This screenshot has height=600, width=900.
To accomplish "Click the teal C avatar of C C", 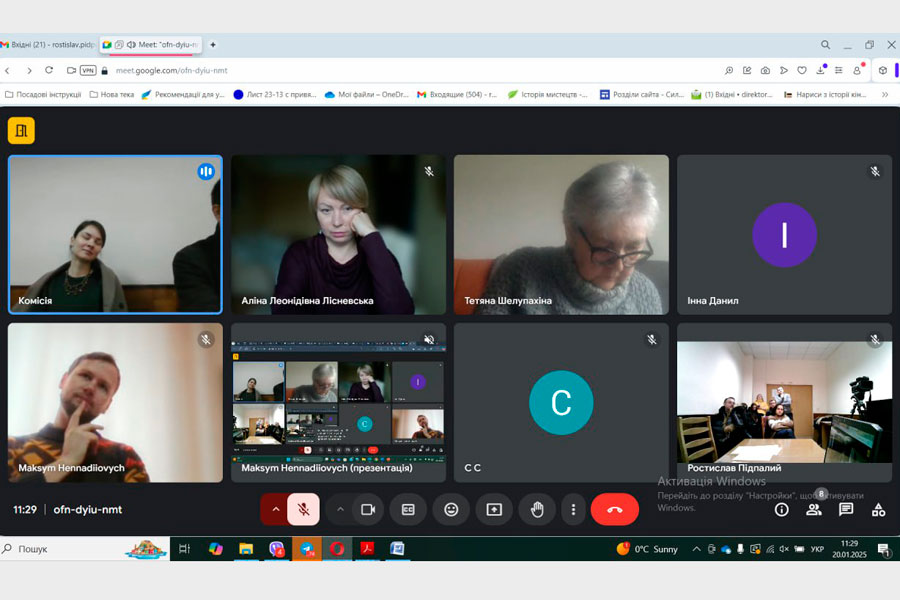I will click(x=561, y=402).
